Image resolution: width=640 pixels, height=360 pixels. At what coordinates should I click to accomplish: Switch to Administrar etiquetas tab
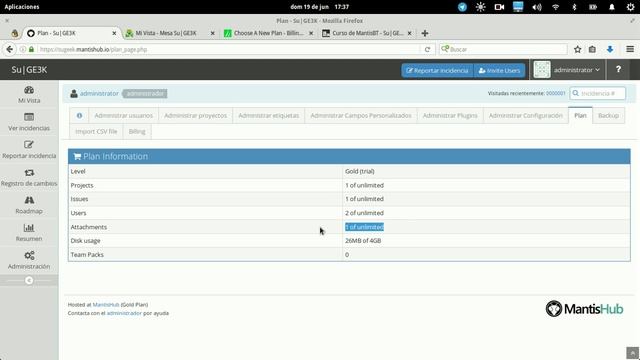(x=269, y=116)
